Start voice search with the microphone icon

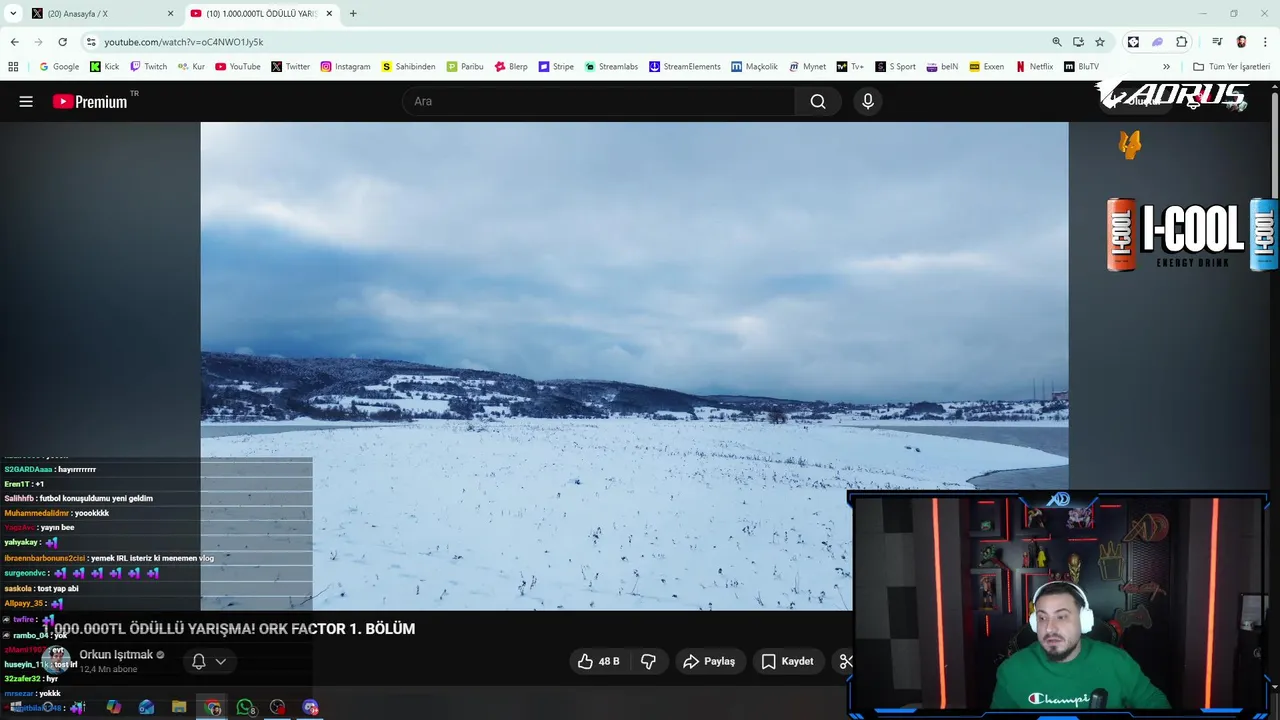(x=868, y=101)
